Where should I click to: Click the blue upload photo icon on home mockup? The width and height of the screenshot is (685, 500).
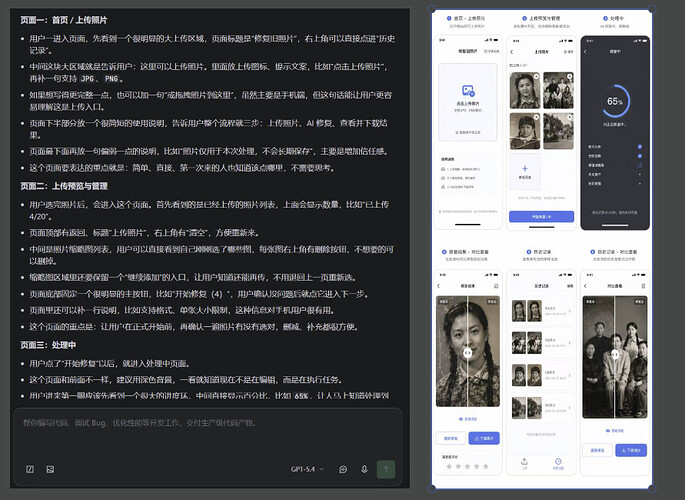468,91
